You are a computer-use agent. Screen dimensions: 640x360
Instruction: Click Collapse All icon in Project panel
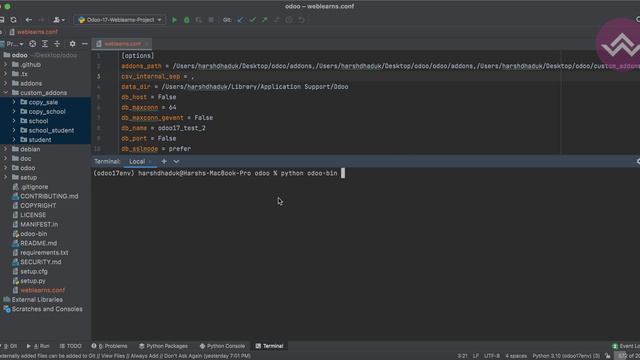57,44
